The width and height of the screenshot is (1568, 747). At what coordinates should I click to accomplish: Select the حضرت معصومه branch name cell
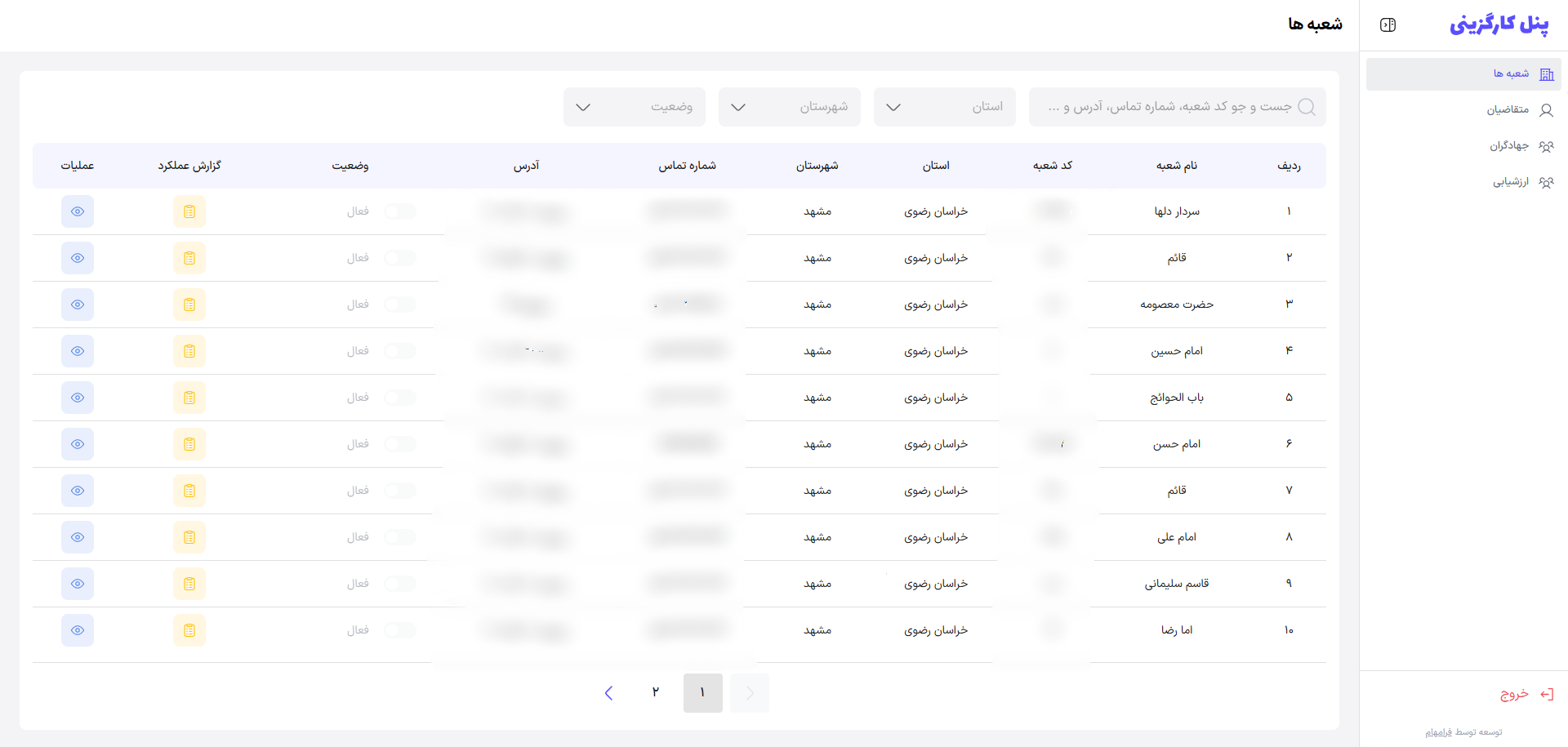coord(1177,305)
